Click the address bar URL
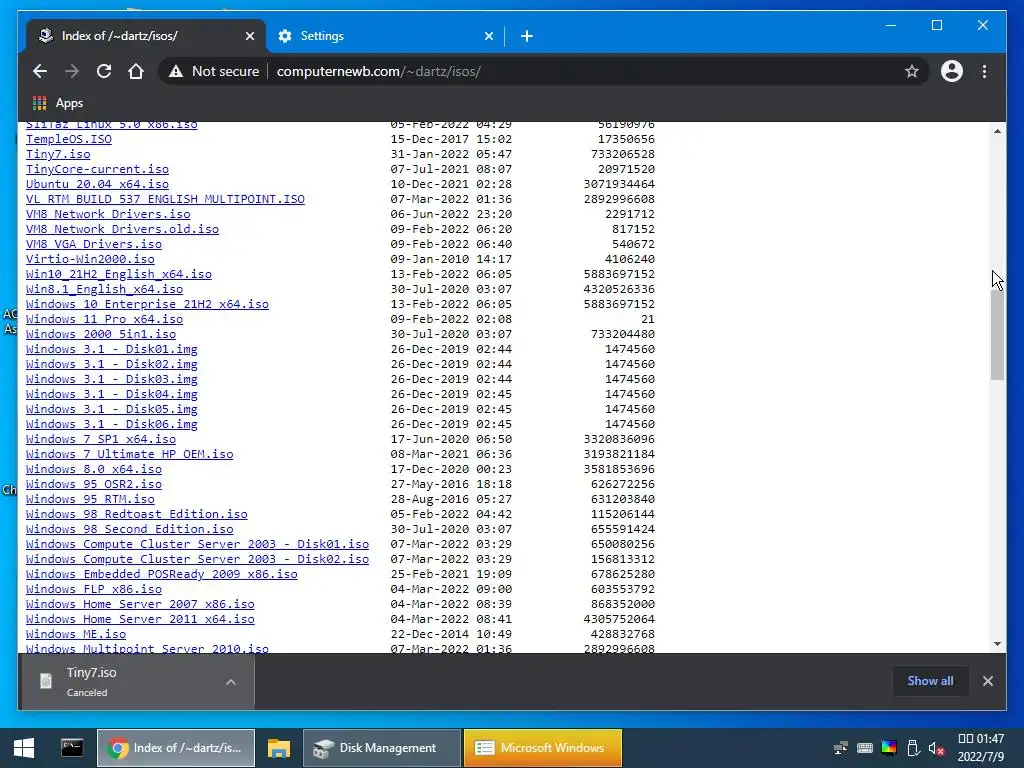This screenshot has width=1024, height=768. coord(379,71)
